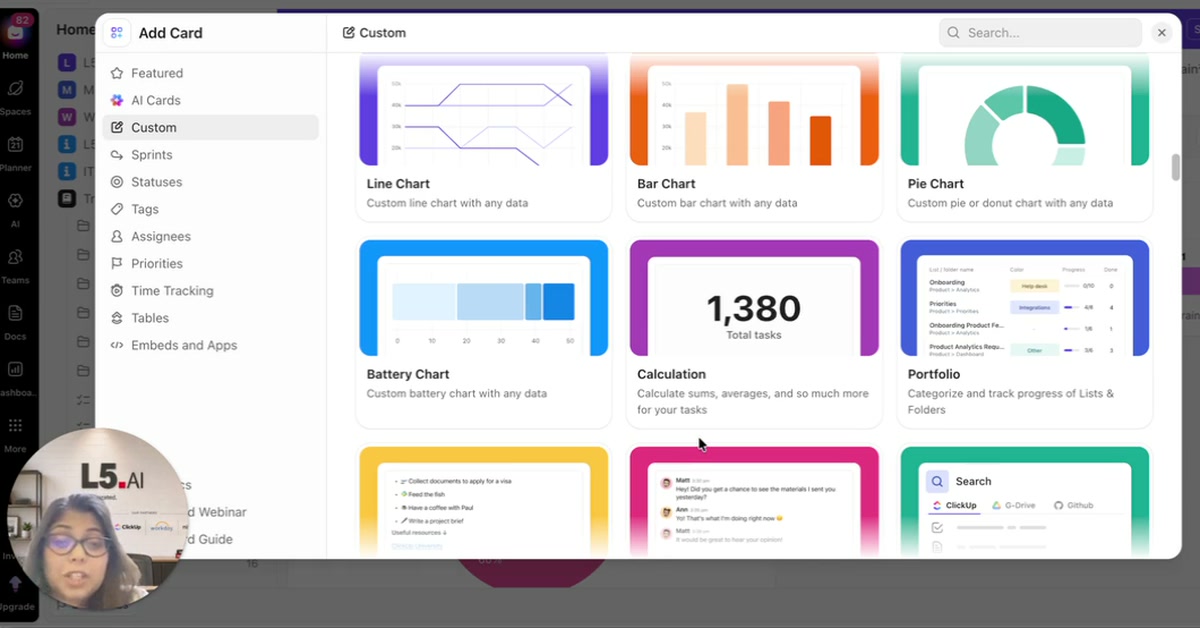Select the yellow text block card
The image size is (1200, 628).
(x=484, y=501)
